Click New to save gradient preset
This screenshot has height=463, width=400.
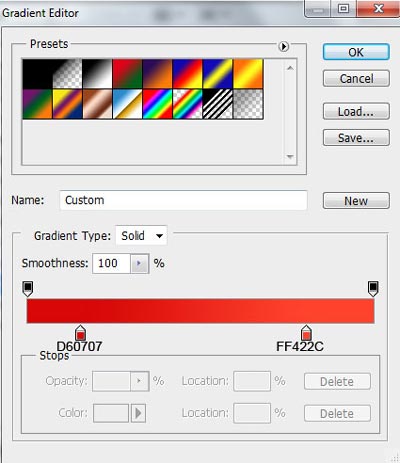(356, 201)
